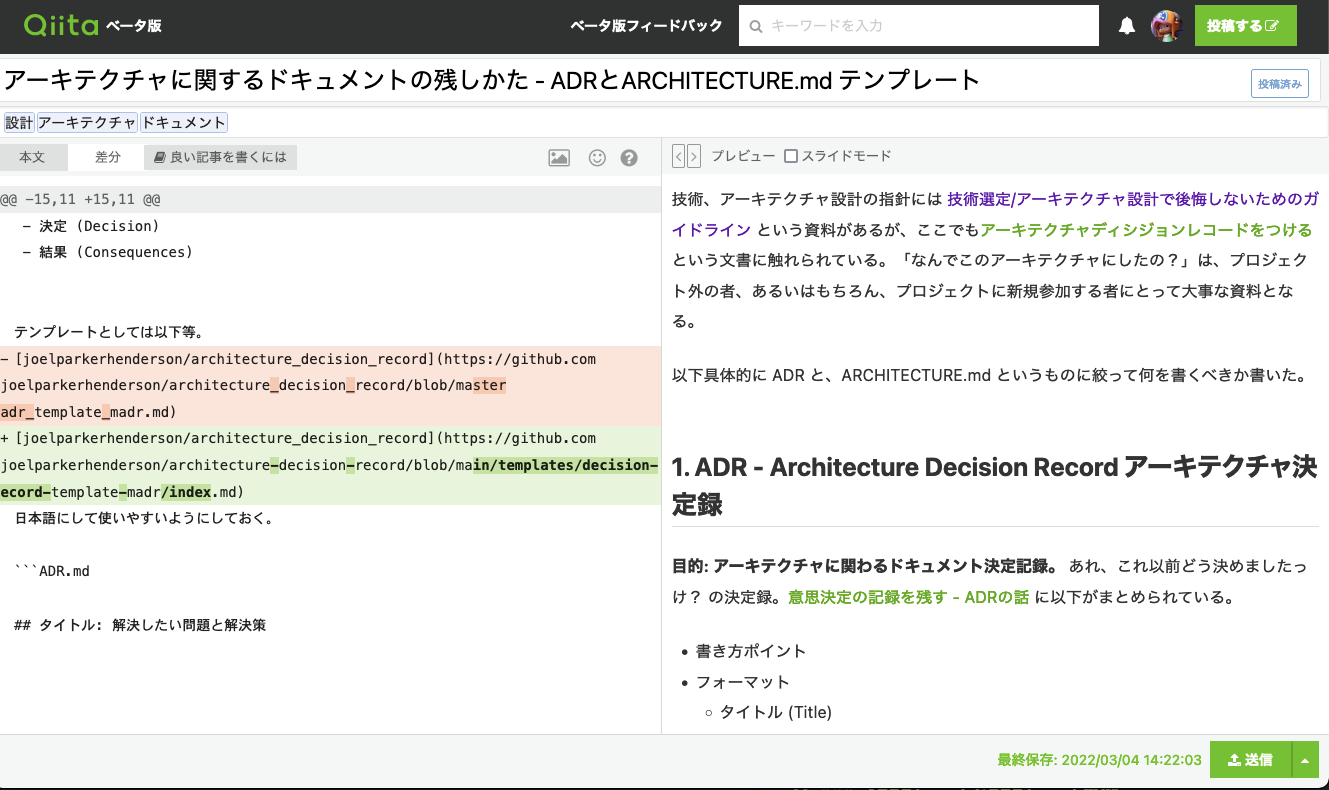Viewport: 1329px width, 790px height.
Task: Click the プレビュー label
Action: tap(743, 156)
